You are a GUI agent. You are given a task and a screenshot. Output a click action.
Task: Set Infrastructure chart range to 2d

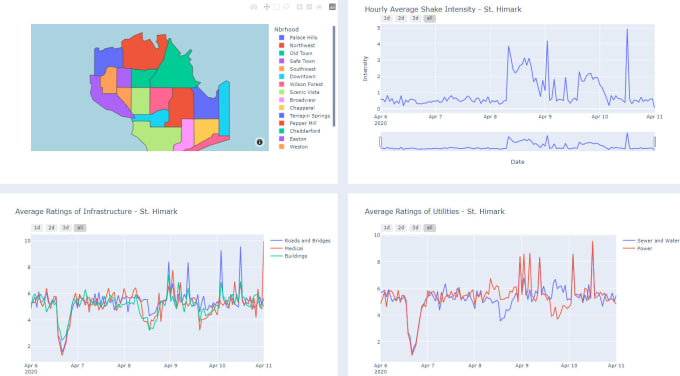[51, 228]
